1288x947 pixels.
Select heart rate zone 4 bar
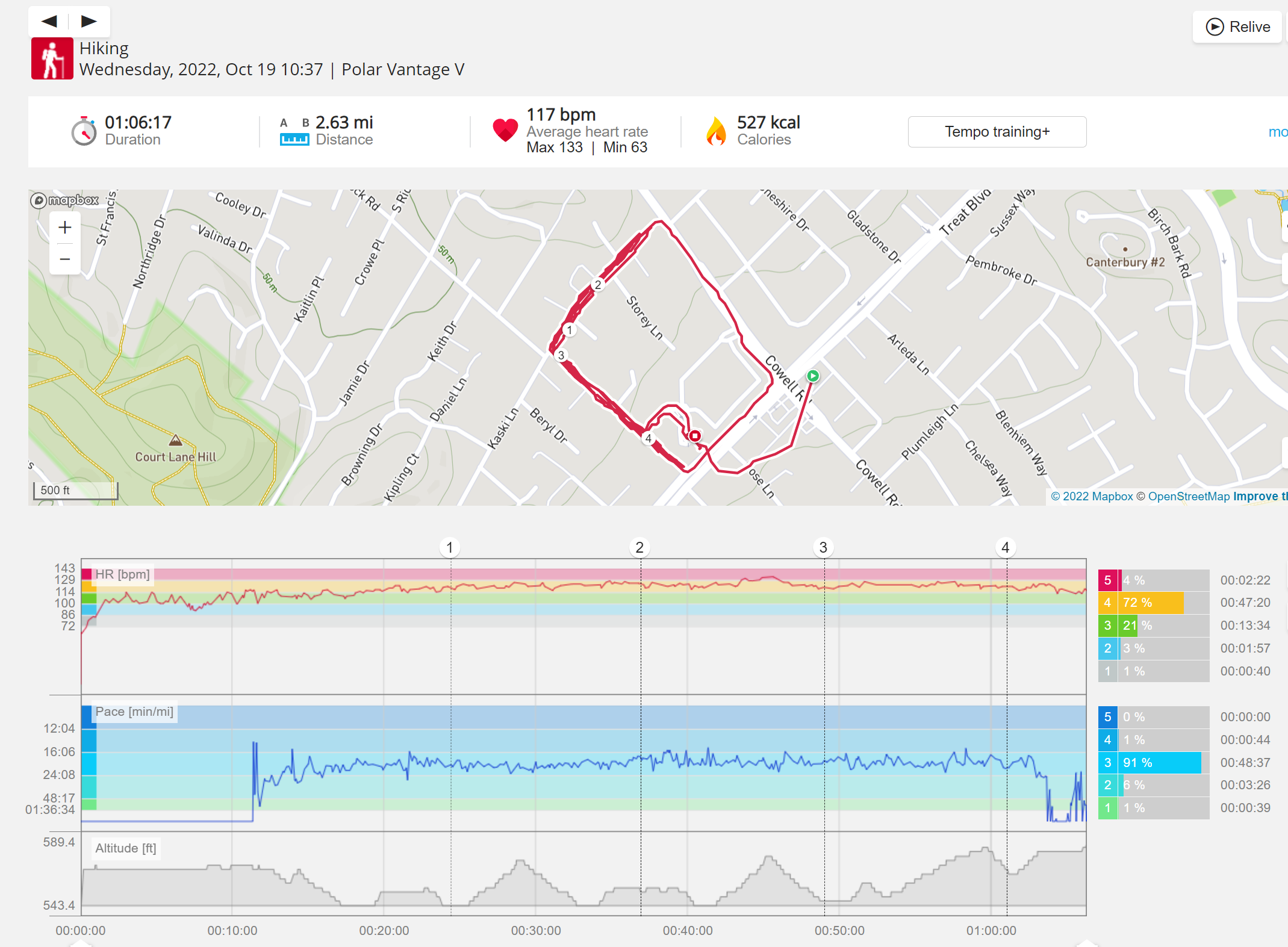1154,603
